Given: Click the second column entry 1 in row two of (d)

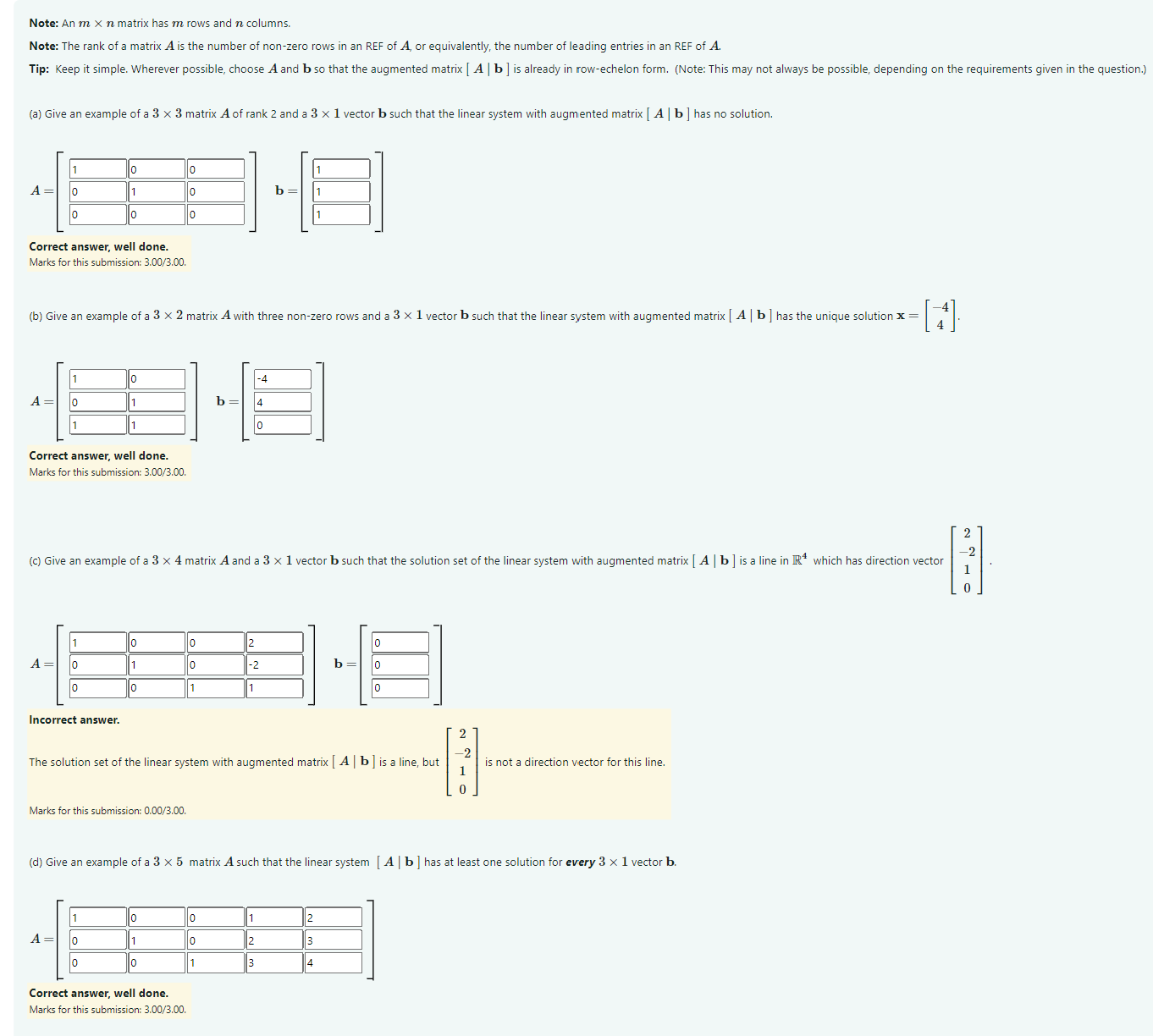Looking at the screenshot, I should (157, 940).
